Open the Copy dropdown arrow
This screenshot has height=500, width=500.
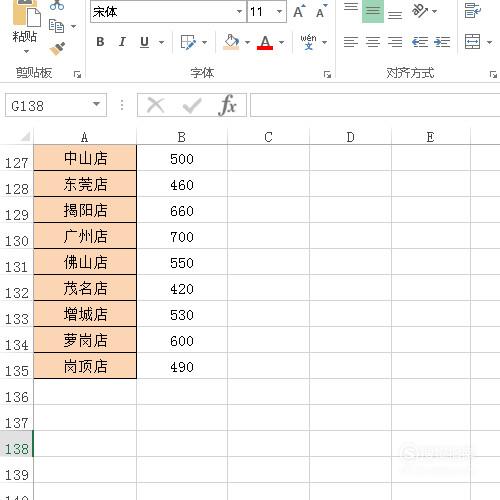click(74, 26)
